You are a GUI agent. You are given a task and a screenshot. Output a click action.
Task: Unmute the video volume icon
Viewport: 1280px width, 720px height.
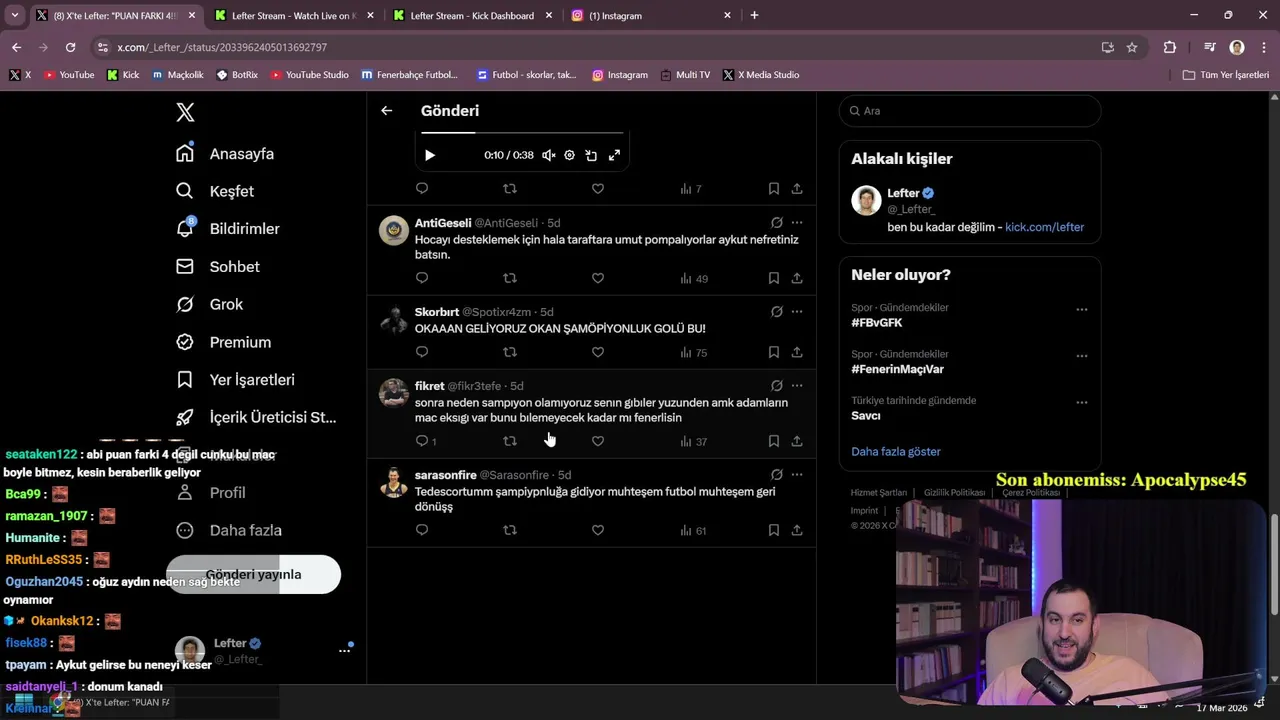coord(548,155)
